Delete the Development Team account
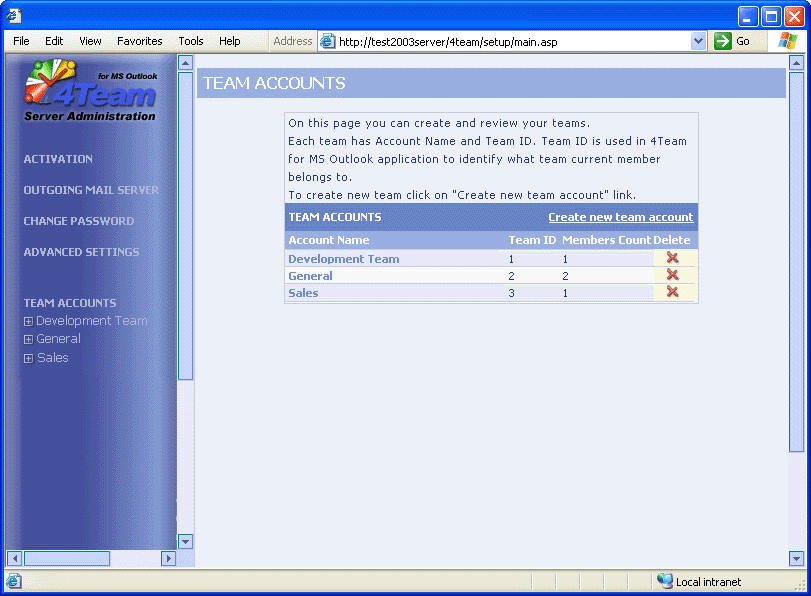The height and width of the screenshot is (596, 811). tap(672, 258)
